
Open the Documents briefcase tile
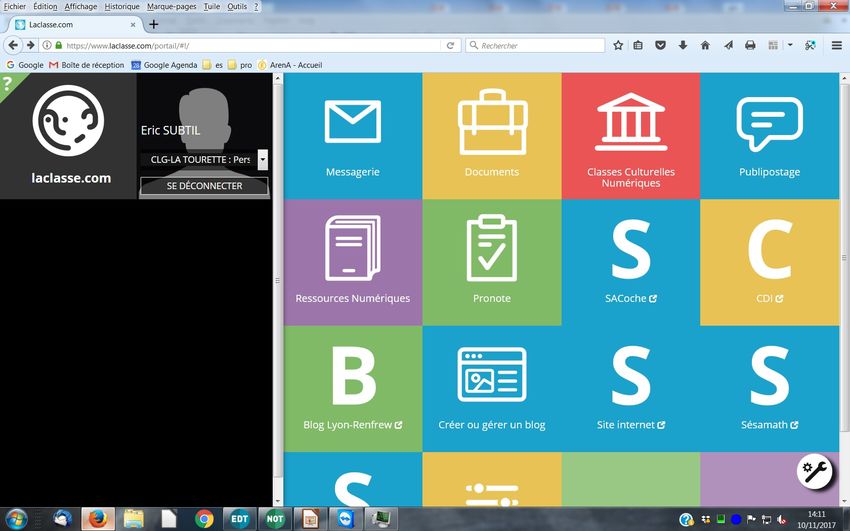coord(492,136)
